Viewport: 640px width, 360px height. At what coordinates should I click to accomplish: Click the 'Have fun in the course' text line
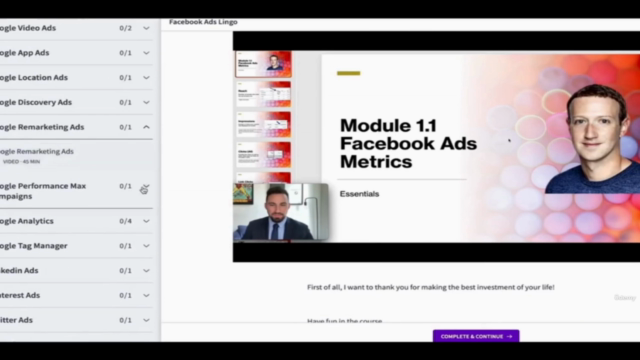(344, 321)
